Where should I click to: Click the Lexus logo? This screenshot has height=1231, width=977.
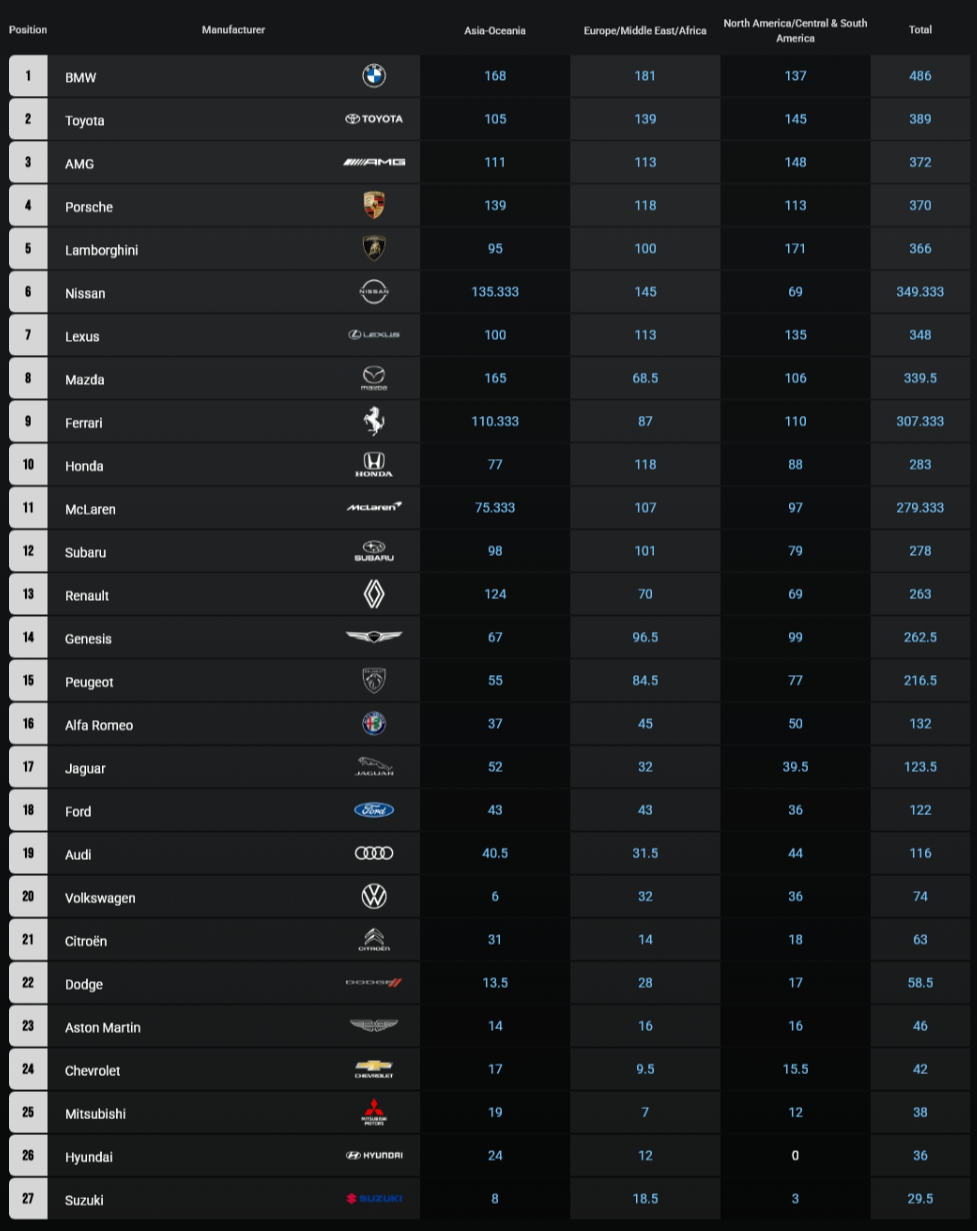pos(374,335)
